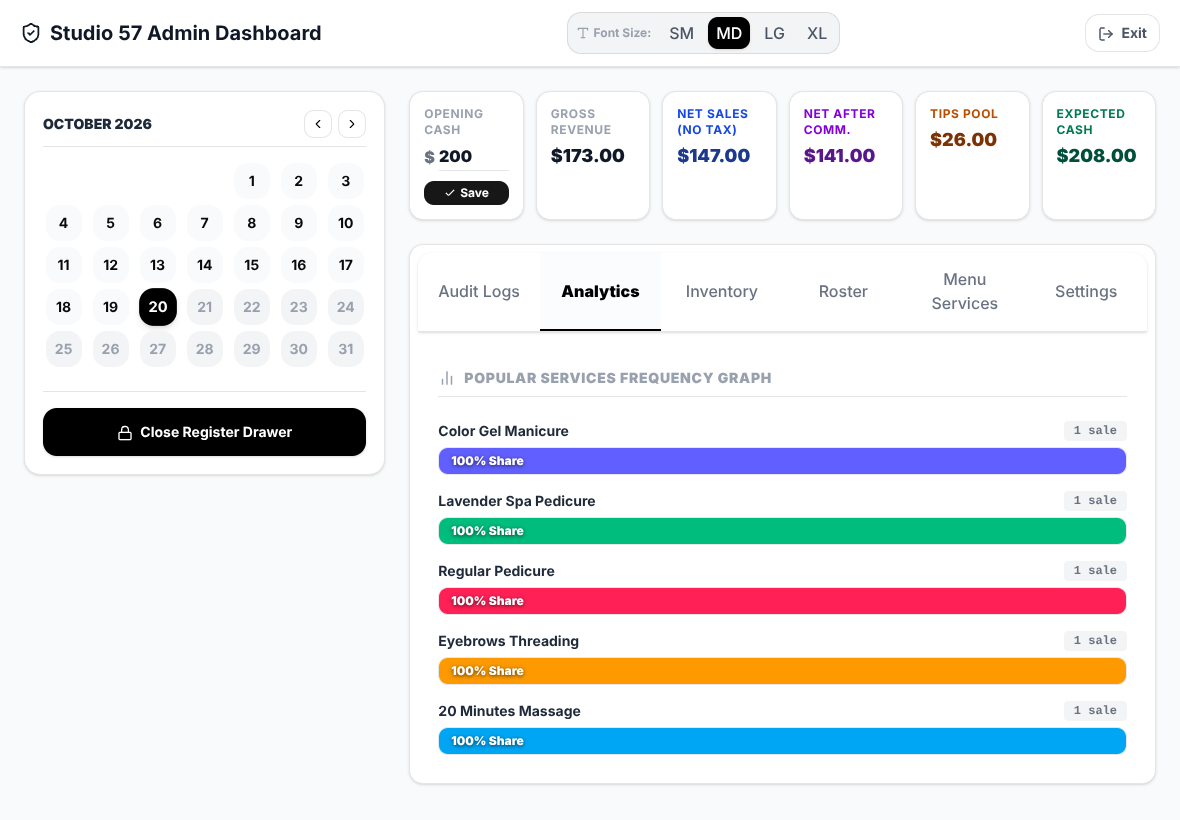Click the Color Gel Manicure '1 sale' badge

pyautogui.click(x=1095, y=430)
